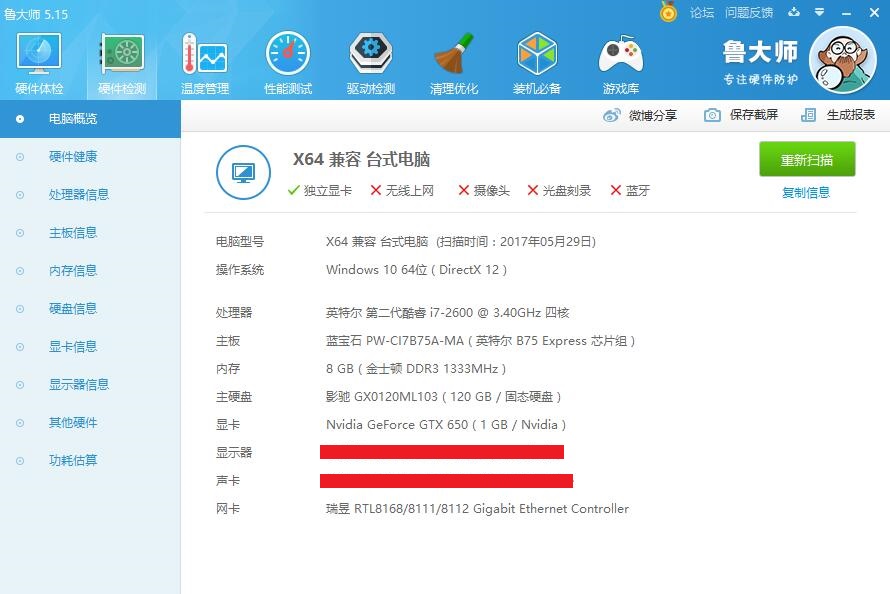Click the 复制信息 copy info link
The width and height of the screenshot is (890, 594).
click(806, 192)
